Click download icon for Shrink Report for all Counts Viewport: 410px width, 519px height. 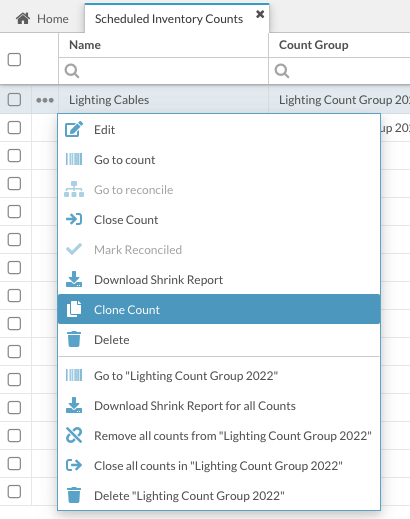pos(74,405)
